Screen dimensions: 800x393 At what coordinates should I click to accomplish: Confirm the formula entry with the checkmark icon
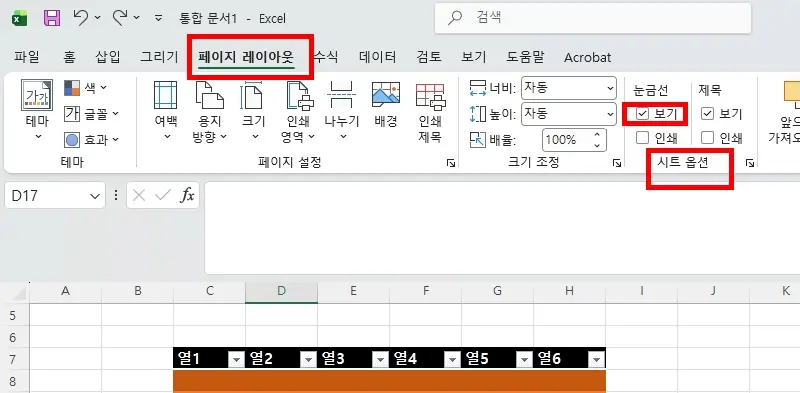tap(163, 195)
